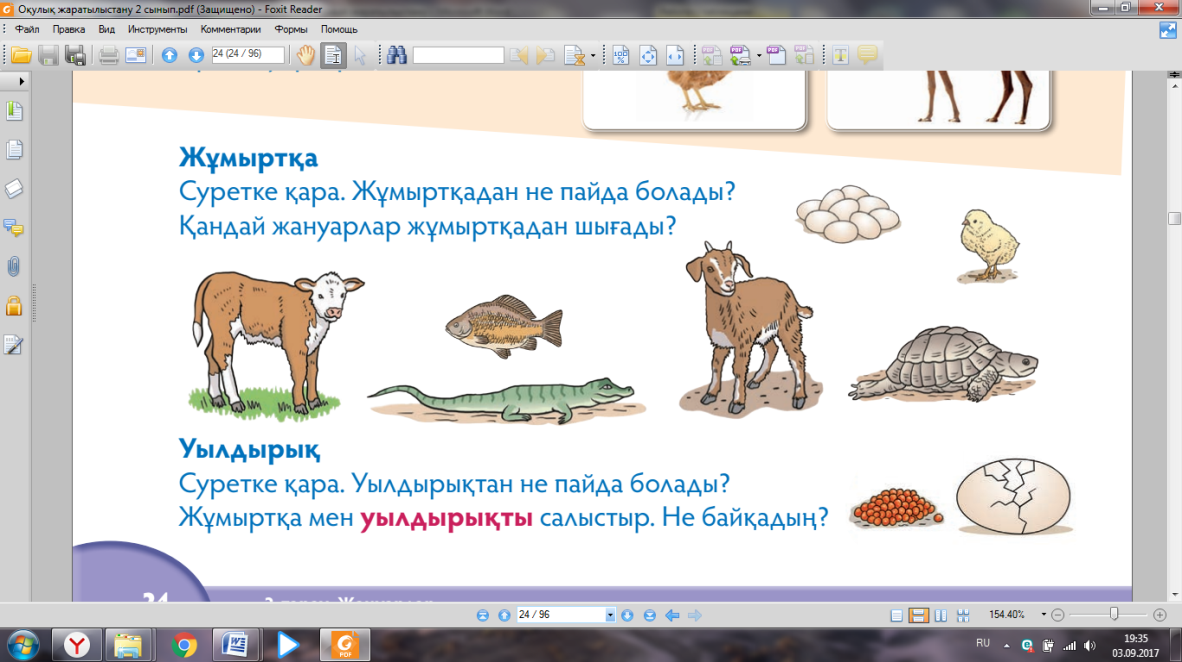Open a file with folder icon

click(x=21, y=55)
